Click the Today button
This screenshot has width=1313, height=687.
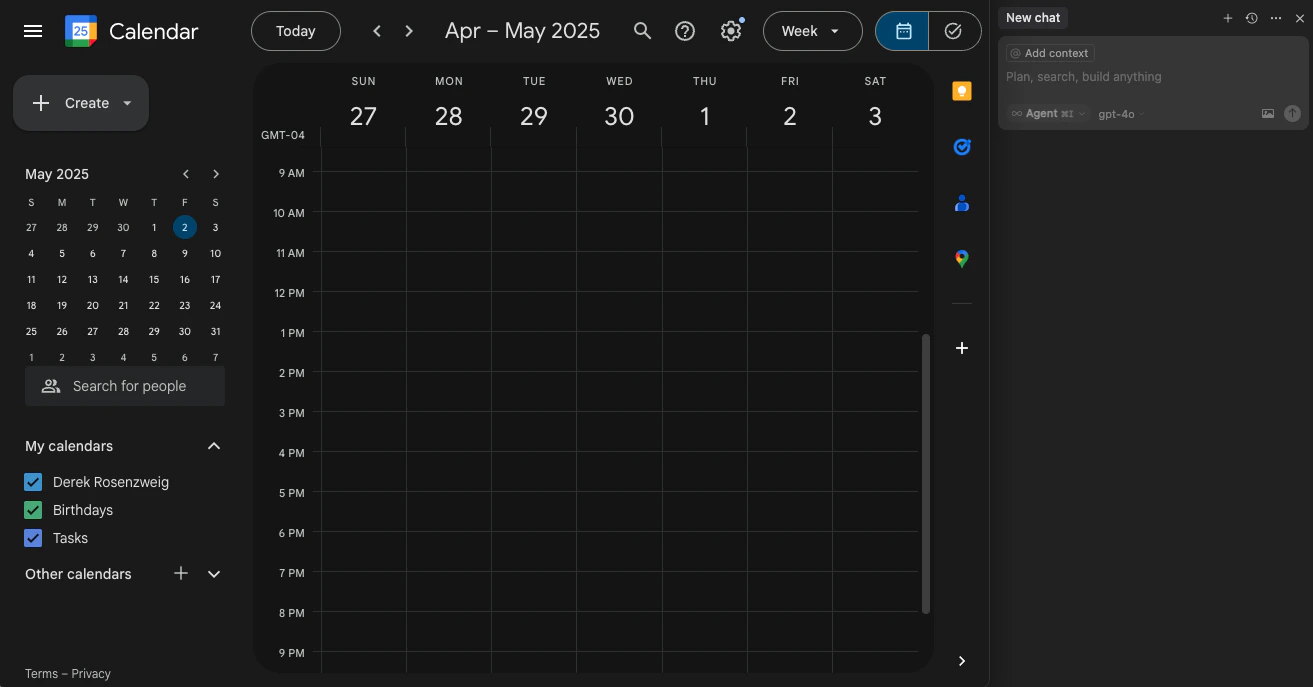click(295, 30)
